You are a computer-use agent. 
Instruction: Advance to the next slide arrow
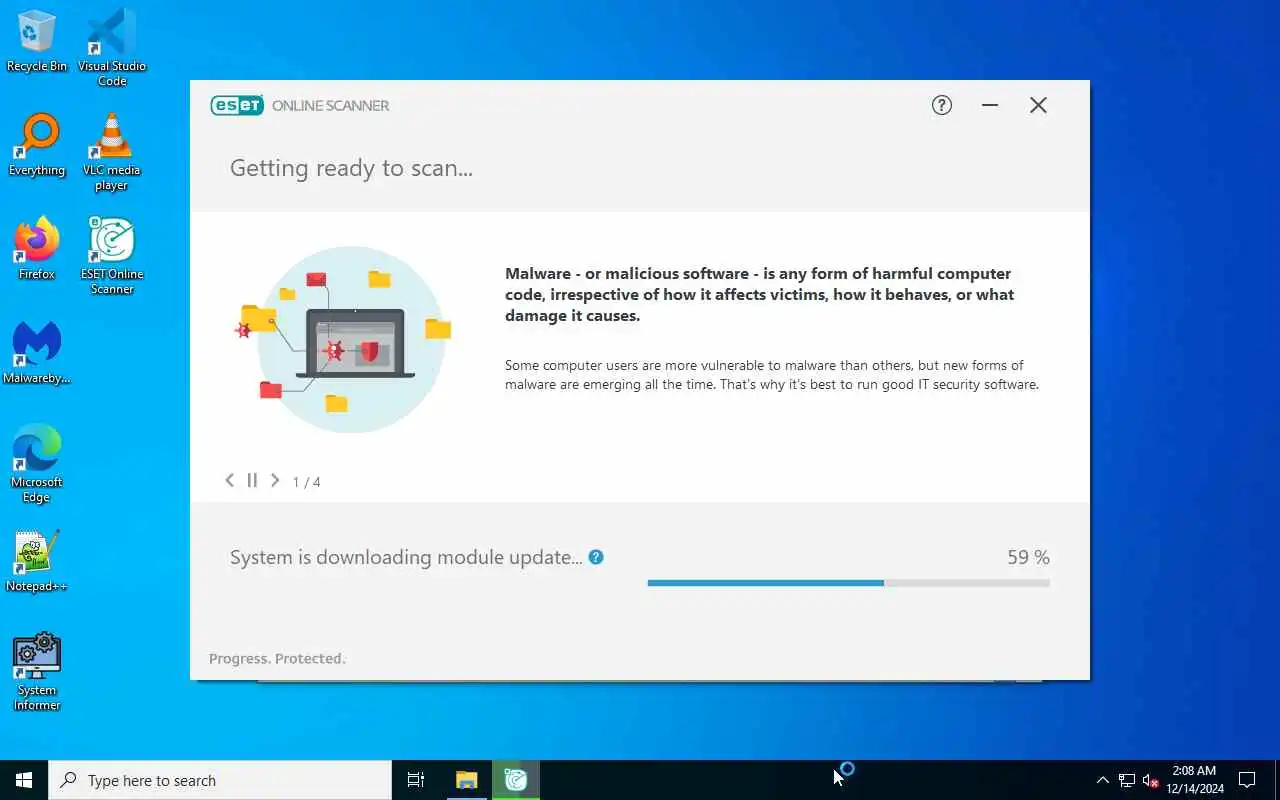coord(275,480)
